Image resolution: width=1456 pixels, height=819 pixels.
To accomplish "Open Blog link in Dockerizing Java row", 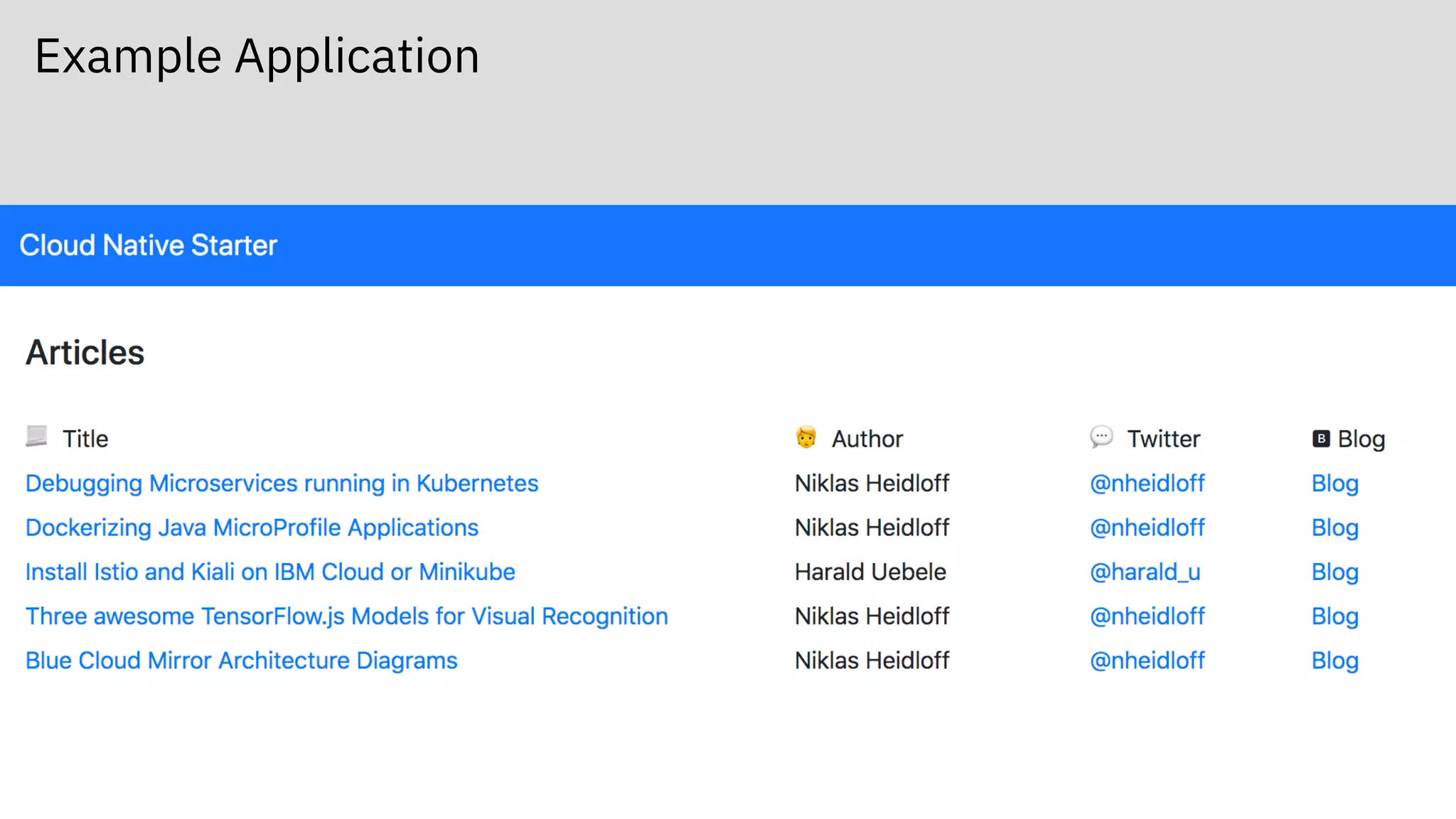I will point(1335,528).
